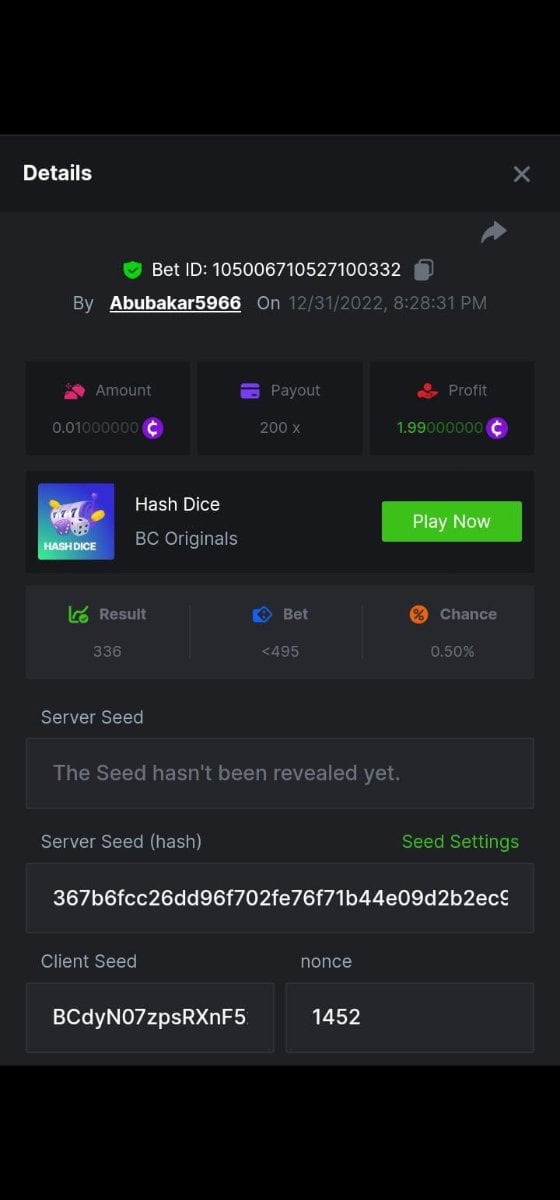The width and height of the screenshot is (560, 1200).
Task: Select the Server Seed field
Action: (280, 773)
